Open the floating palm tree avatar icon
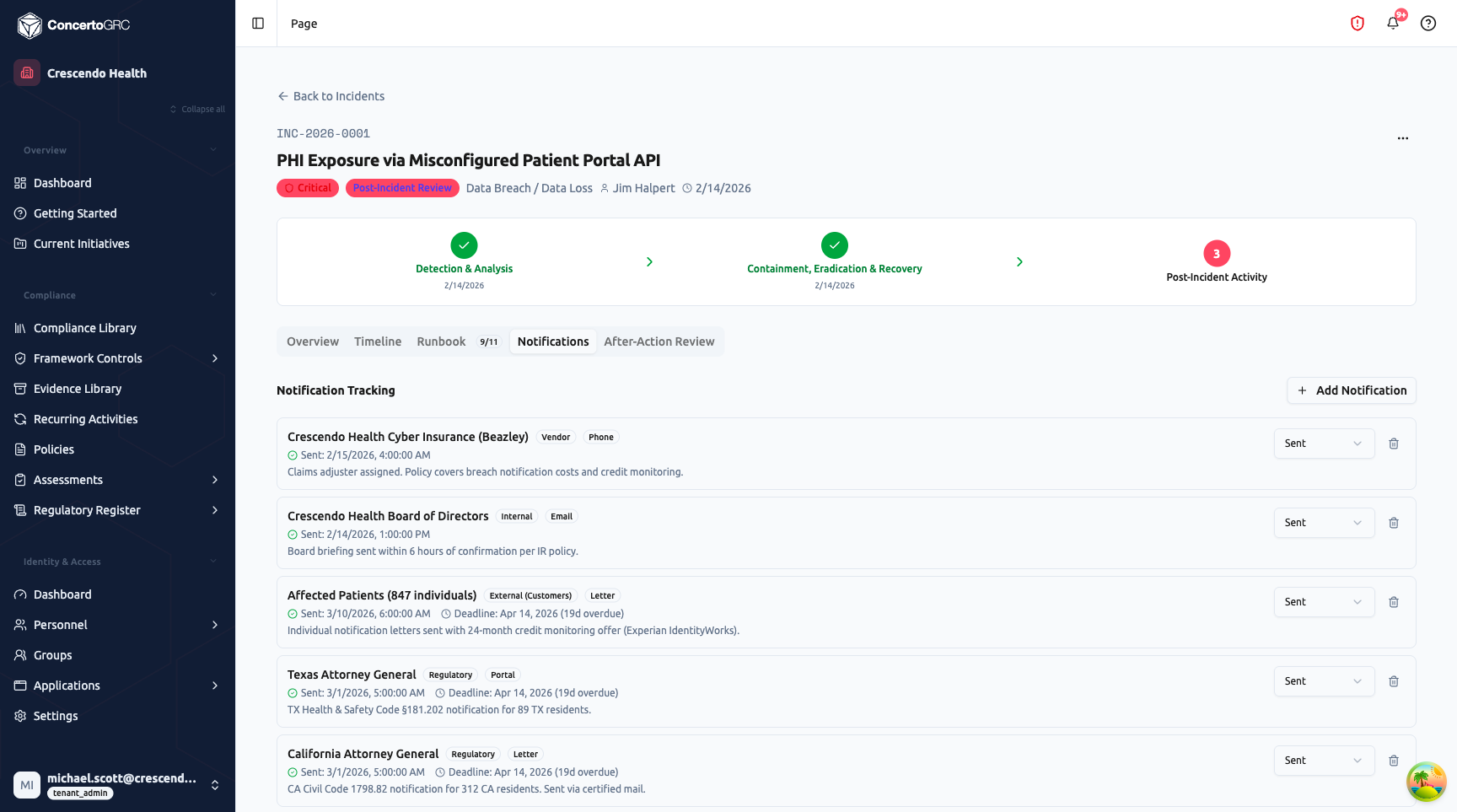 (x=1427, y=782)
